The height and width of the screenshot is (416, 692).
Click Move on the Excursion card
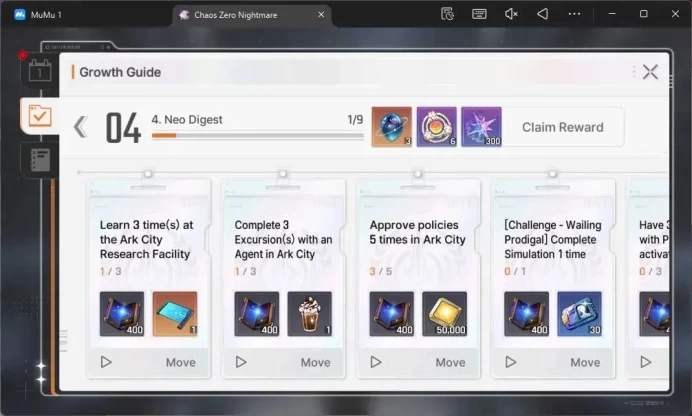(x=316, y=363)
